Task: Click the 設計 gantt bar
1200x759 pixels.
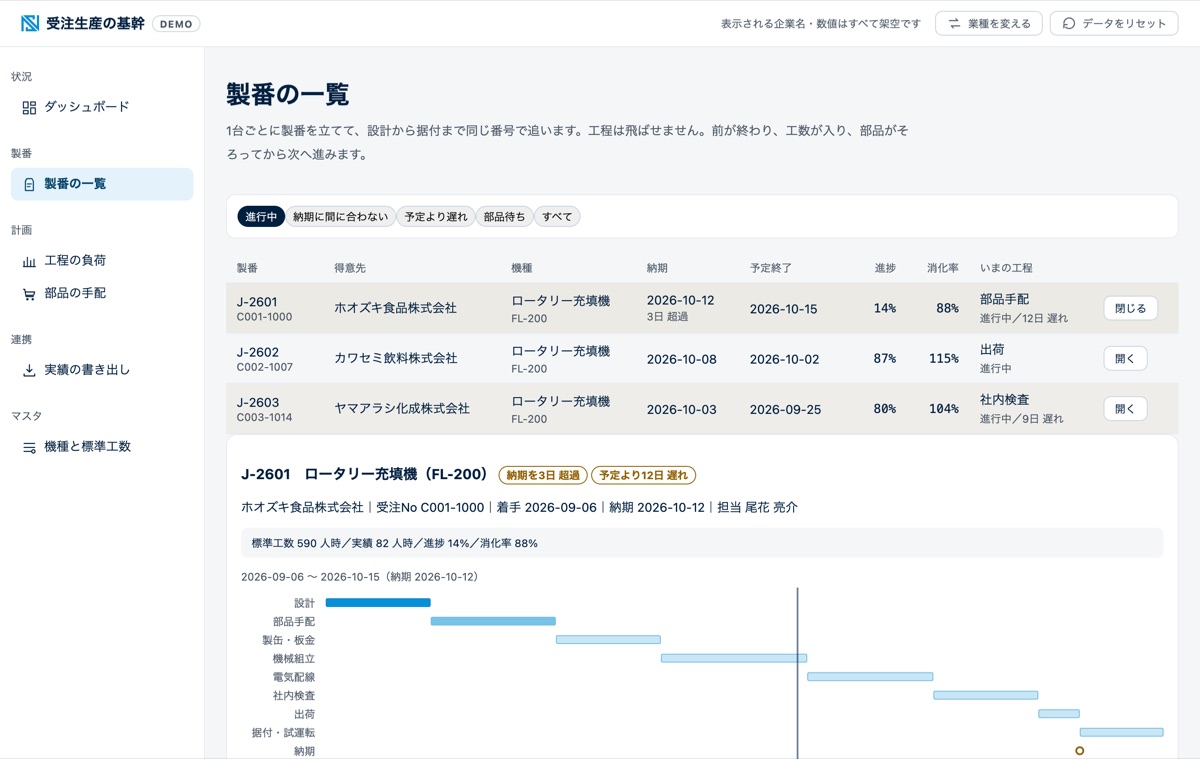Action: click(x=378, y=603)
